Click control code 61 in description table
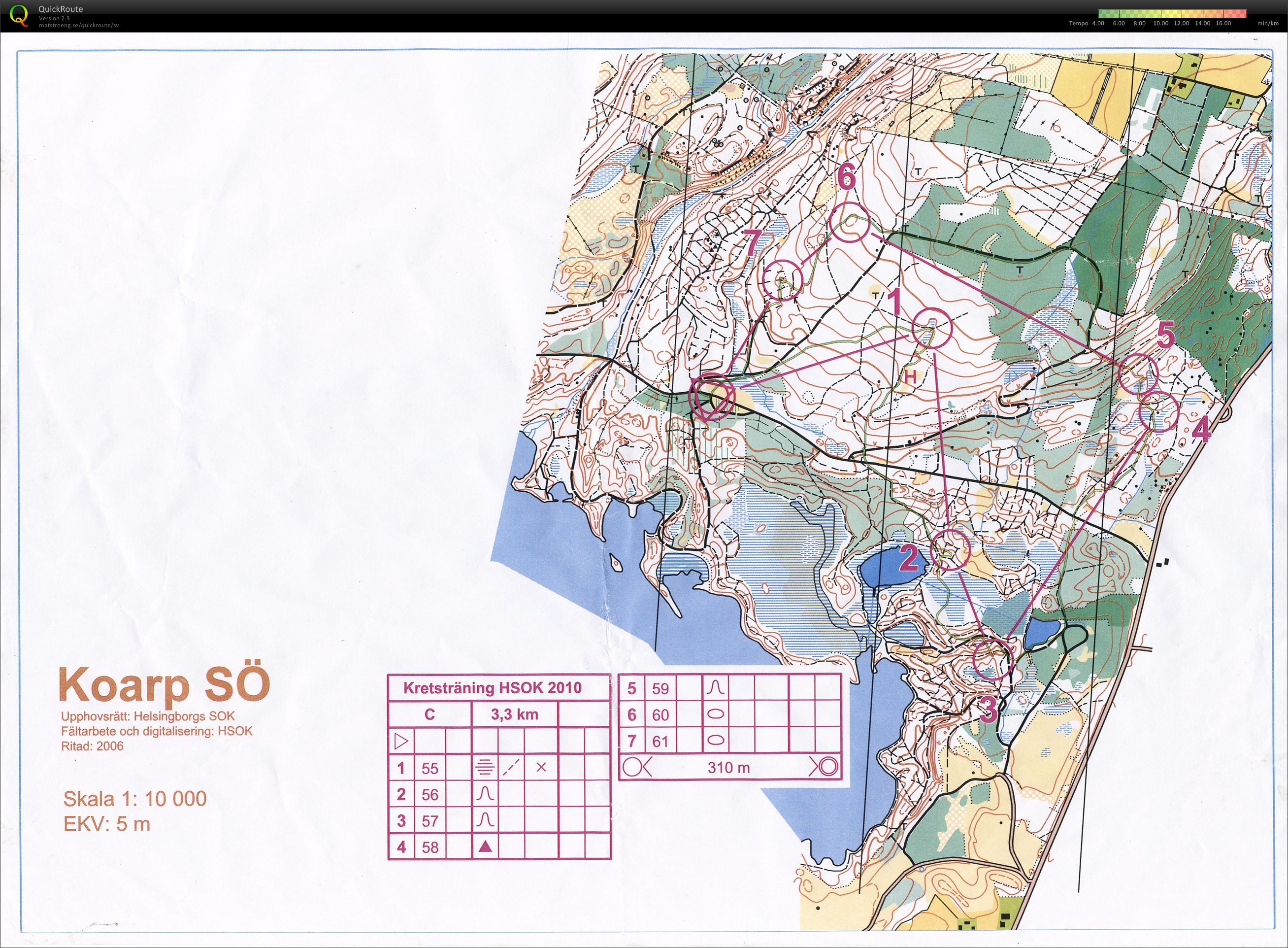1288x948 pixels. [x=661, y=742]
